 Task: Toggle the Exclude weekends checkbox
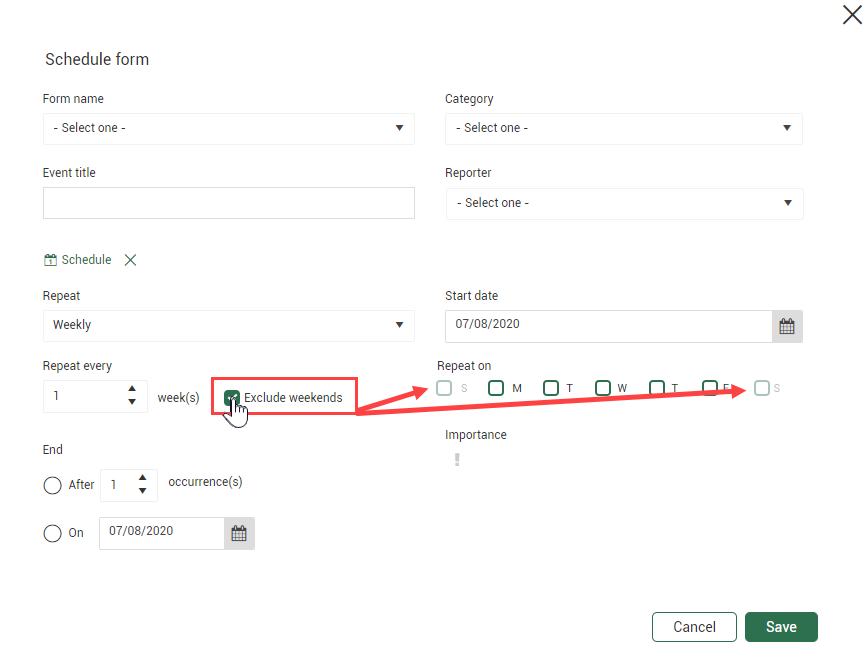click(x=232, y=397)
